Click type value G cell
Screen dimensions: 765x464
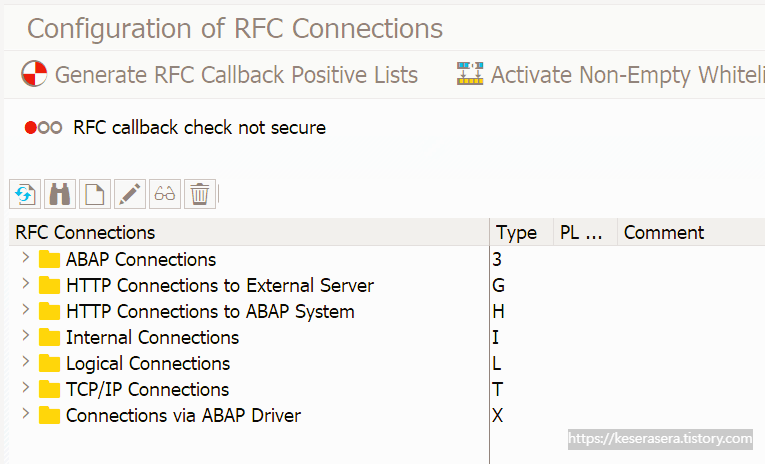coord(498,285)
